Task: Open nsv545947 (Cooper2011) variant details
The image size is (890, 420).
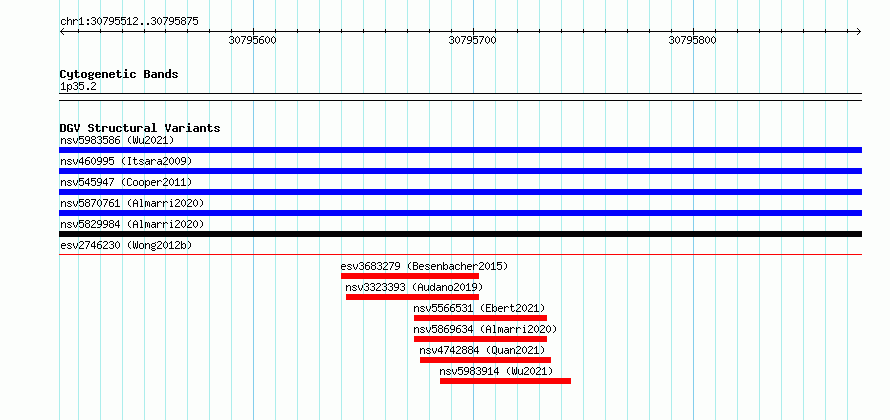Action: coord(126,182)
